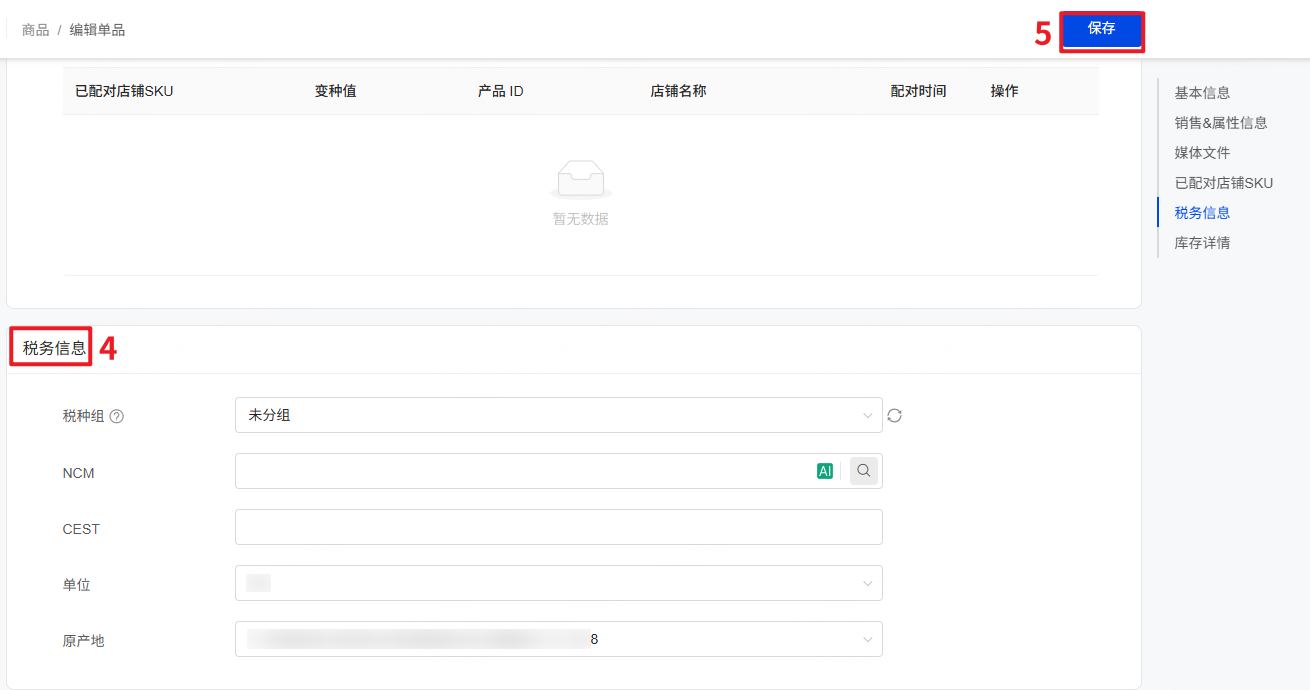Select 已配对店铺SKU in the right sidebar navigation
This screenshot has height=690, width=1310.
[x=1223, y=183]
